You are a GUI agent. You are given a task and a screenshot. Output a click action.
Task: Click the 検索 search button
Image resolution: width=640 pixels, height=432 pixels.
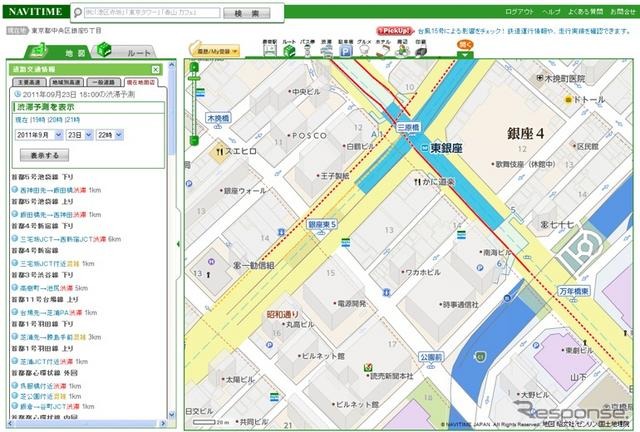(x=247, y=13)
